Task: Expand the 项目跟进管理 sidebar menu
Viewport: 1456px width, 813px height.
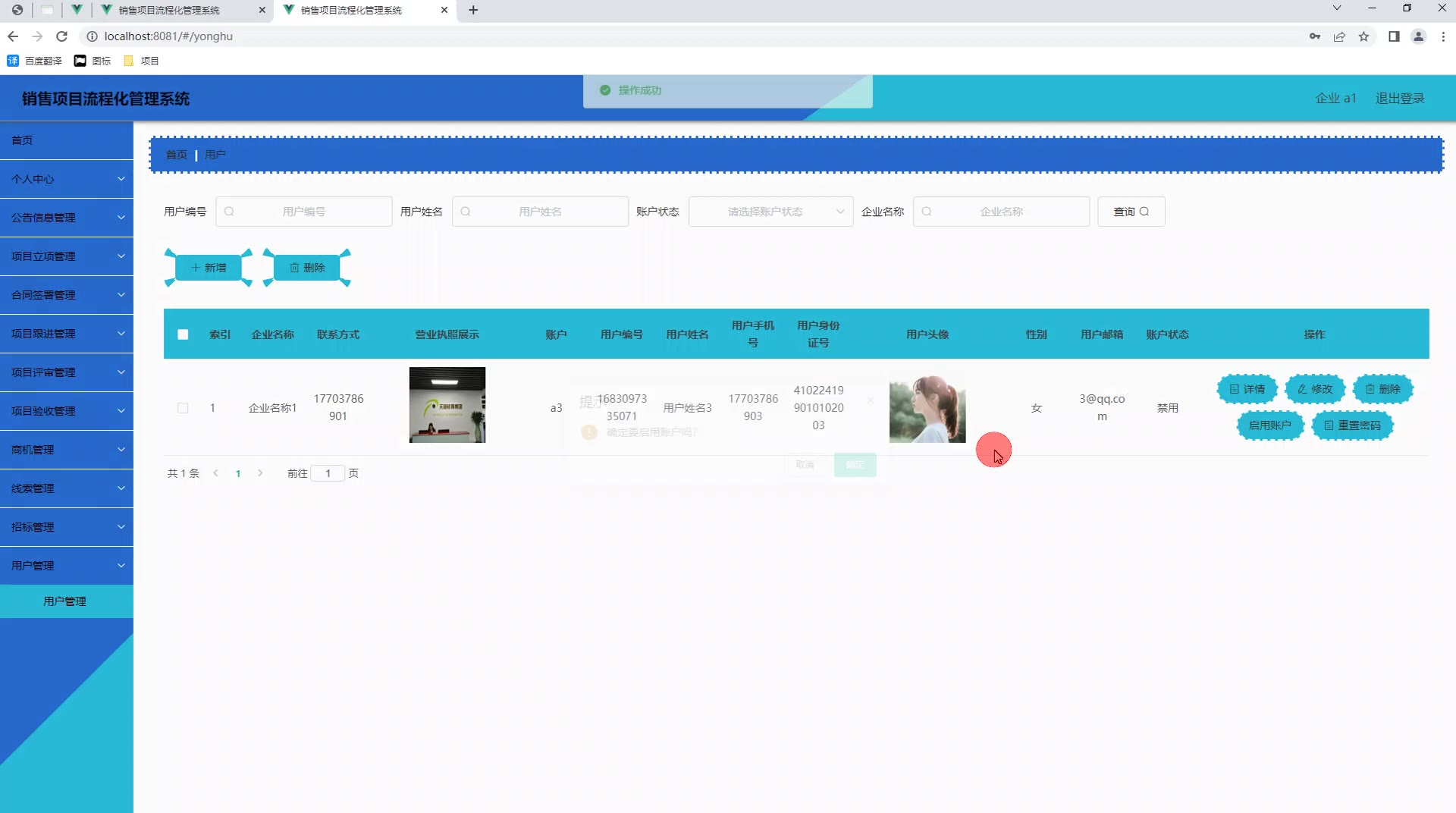Action: 67,334
